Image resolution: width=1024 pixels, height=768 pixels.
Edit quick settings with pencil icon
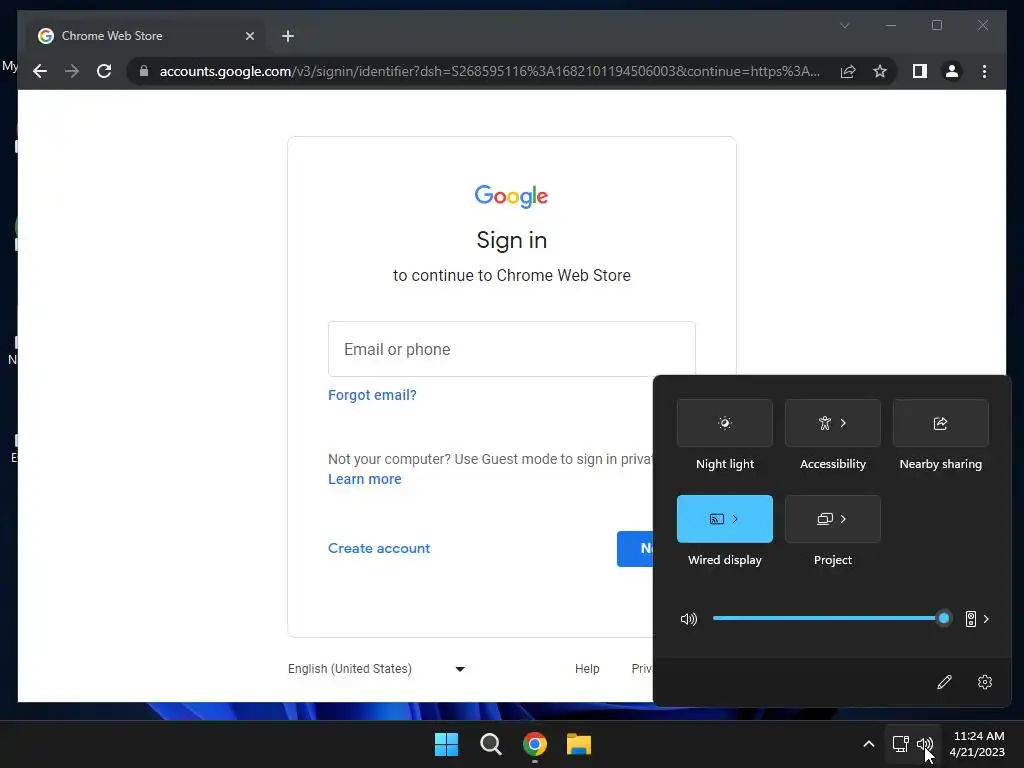[944, 682]
